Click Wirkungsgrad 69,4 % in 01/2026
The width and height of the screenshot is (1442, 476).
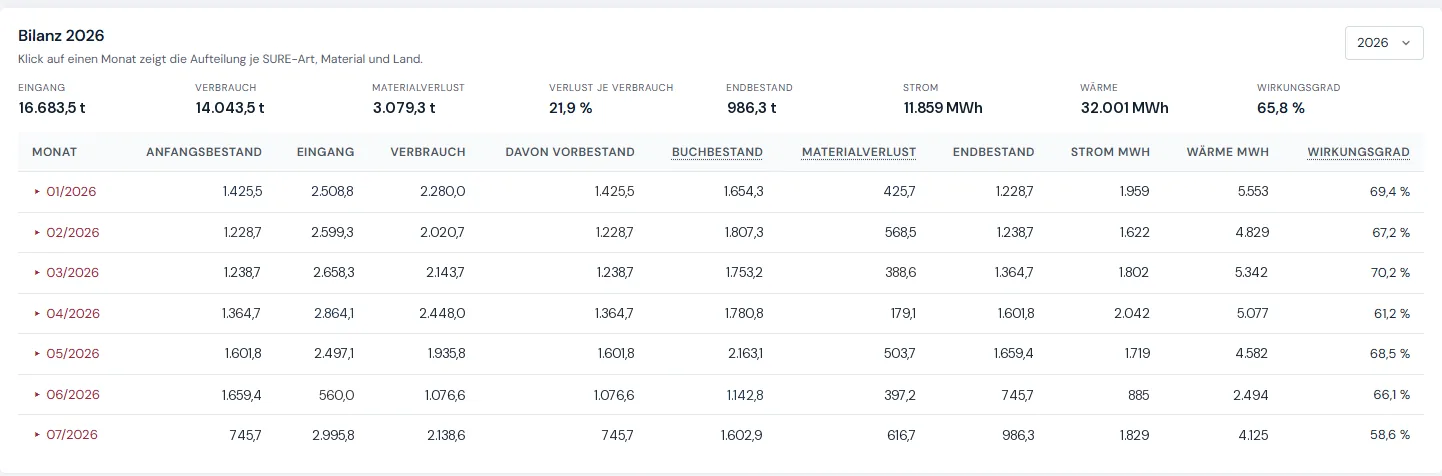click(1390, 192)
